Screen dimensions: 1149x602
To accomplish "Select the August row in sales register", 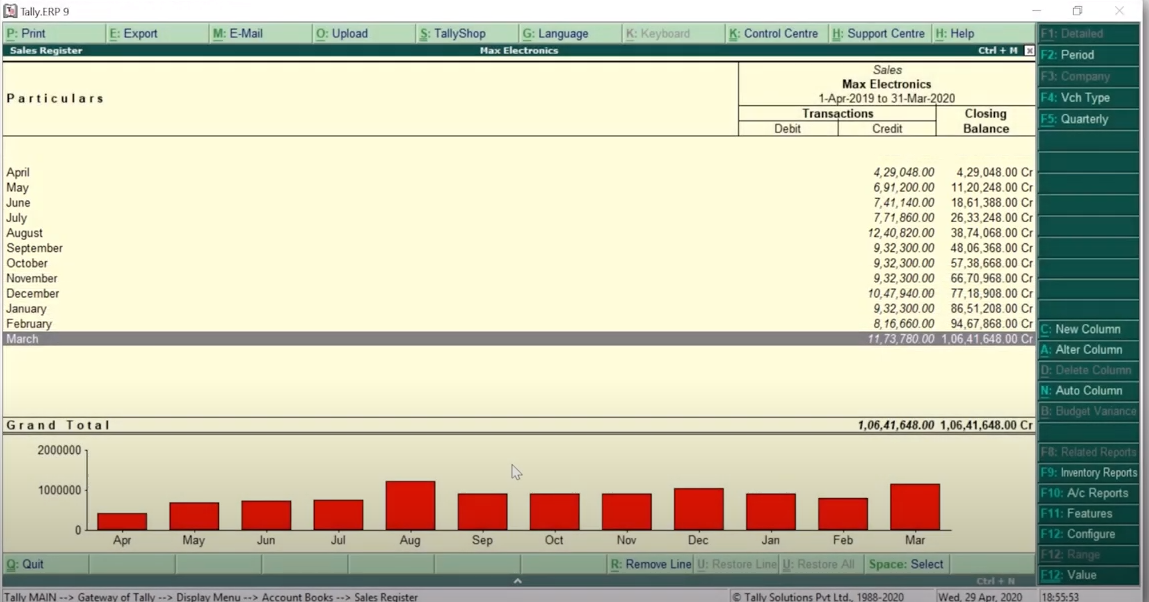I will [x=25, y=233].
